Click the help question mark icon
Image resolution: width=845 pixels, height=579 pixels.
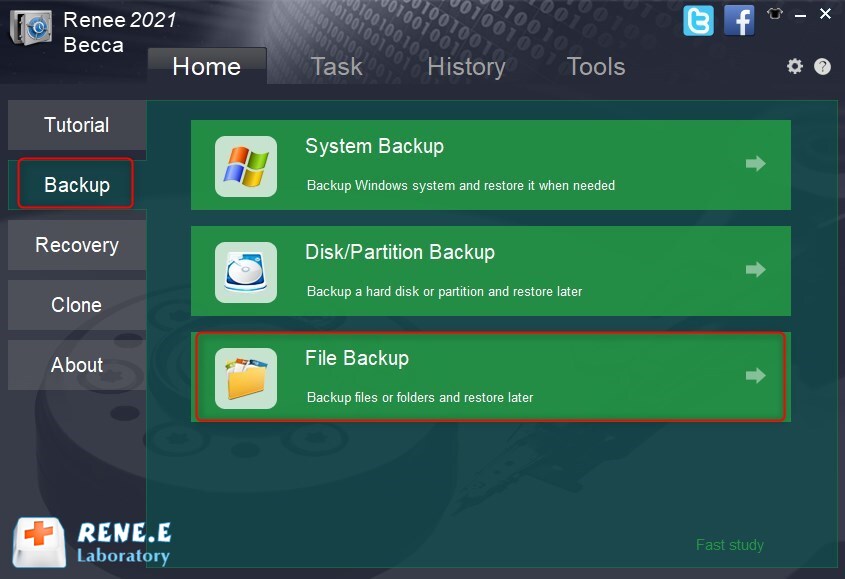[x=822, y=67]
